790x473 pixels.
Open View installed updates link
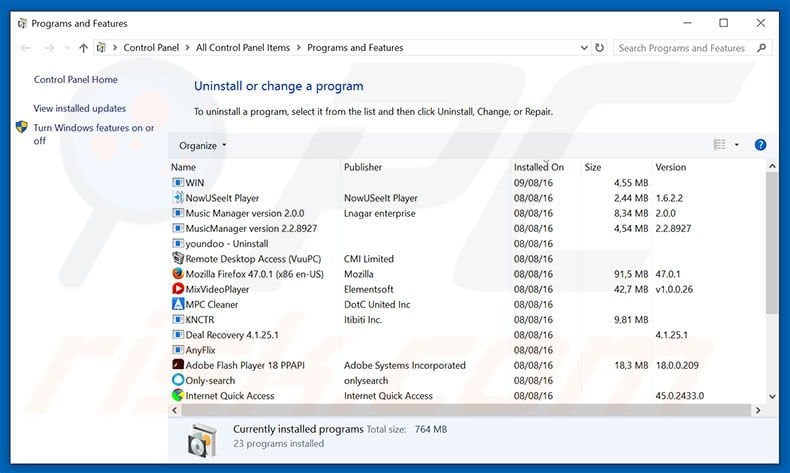pyautogui.click(x=80, y=108)
